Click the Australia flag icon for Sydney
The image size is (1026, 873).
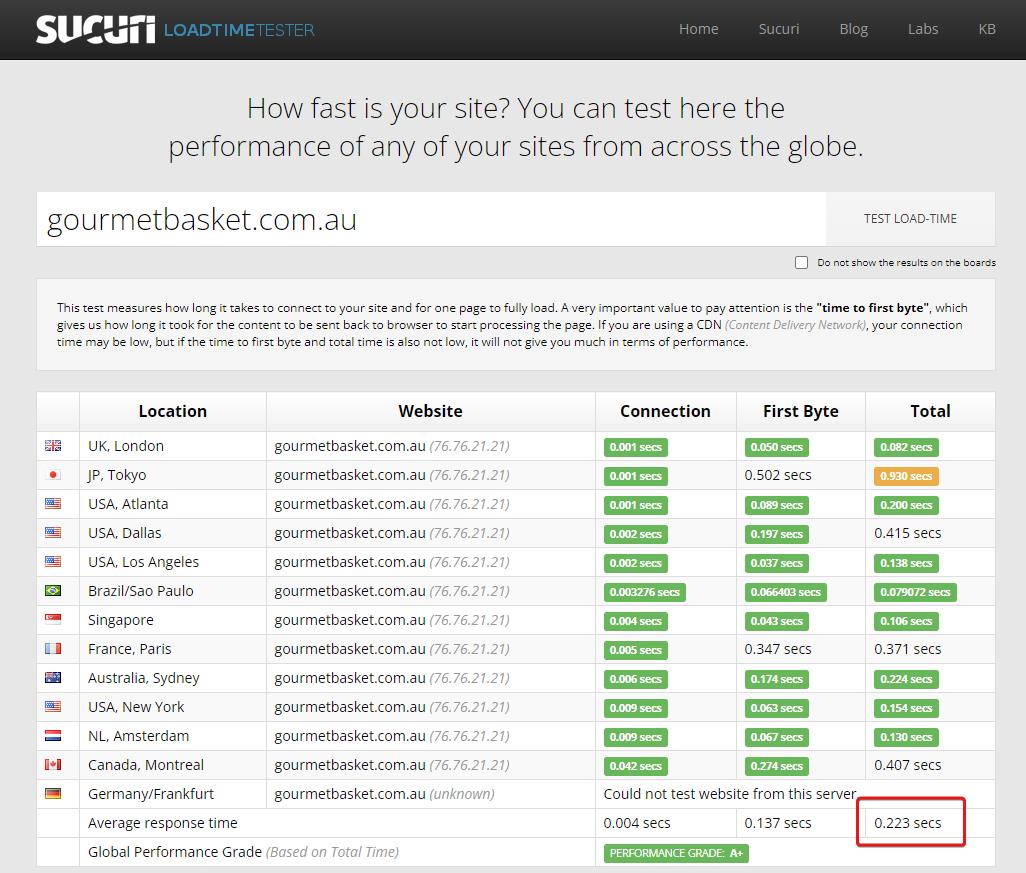(x=53, y=678)
